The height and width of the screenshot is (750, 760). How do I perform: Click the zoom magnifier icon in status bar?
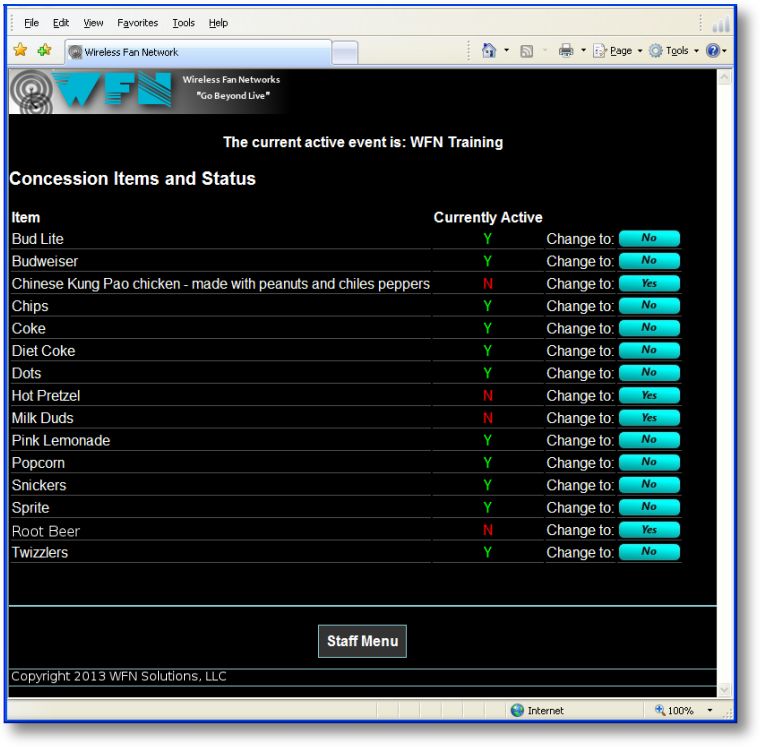660,710
